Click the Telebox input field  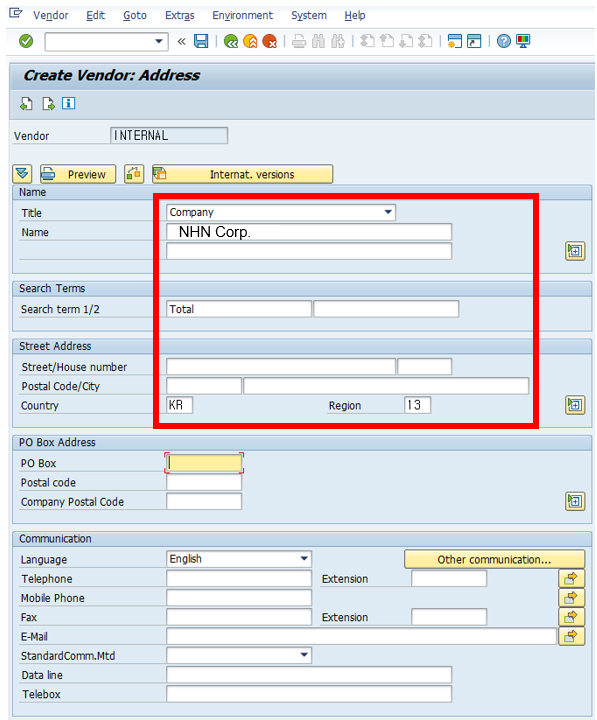309,694
